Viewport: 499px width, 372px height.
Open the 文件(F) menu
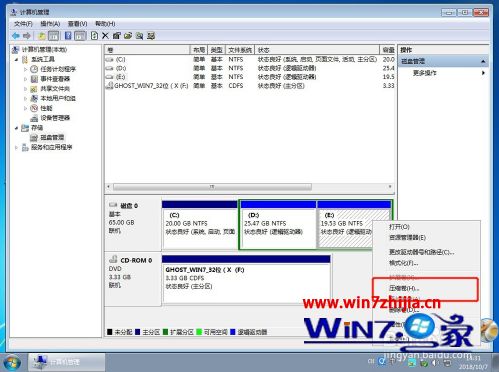(23, 24)
